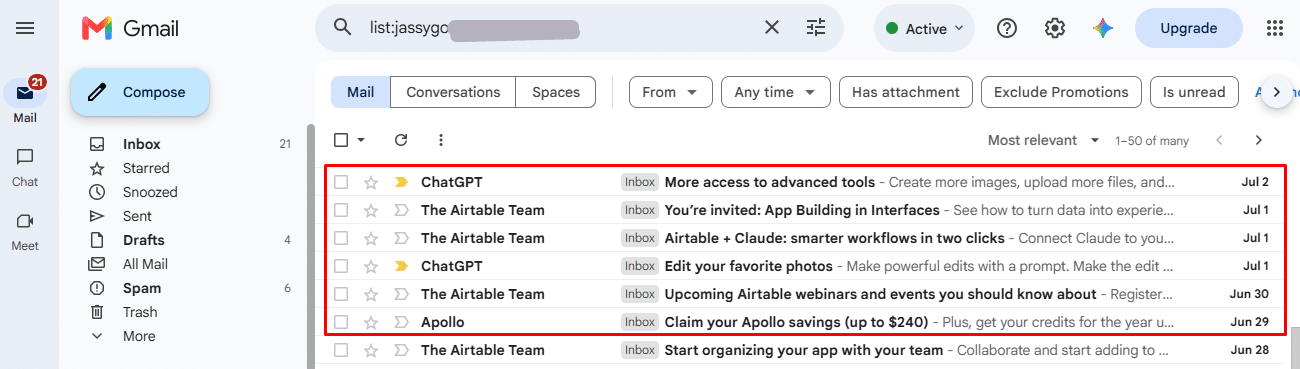Go to the next page of results
1300x369 pixels.
pos(1258,140)
